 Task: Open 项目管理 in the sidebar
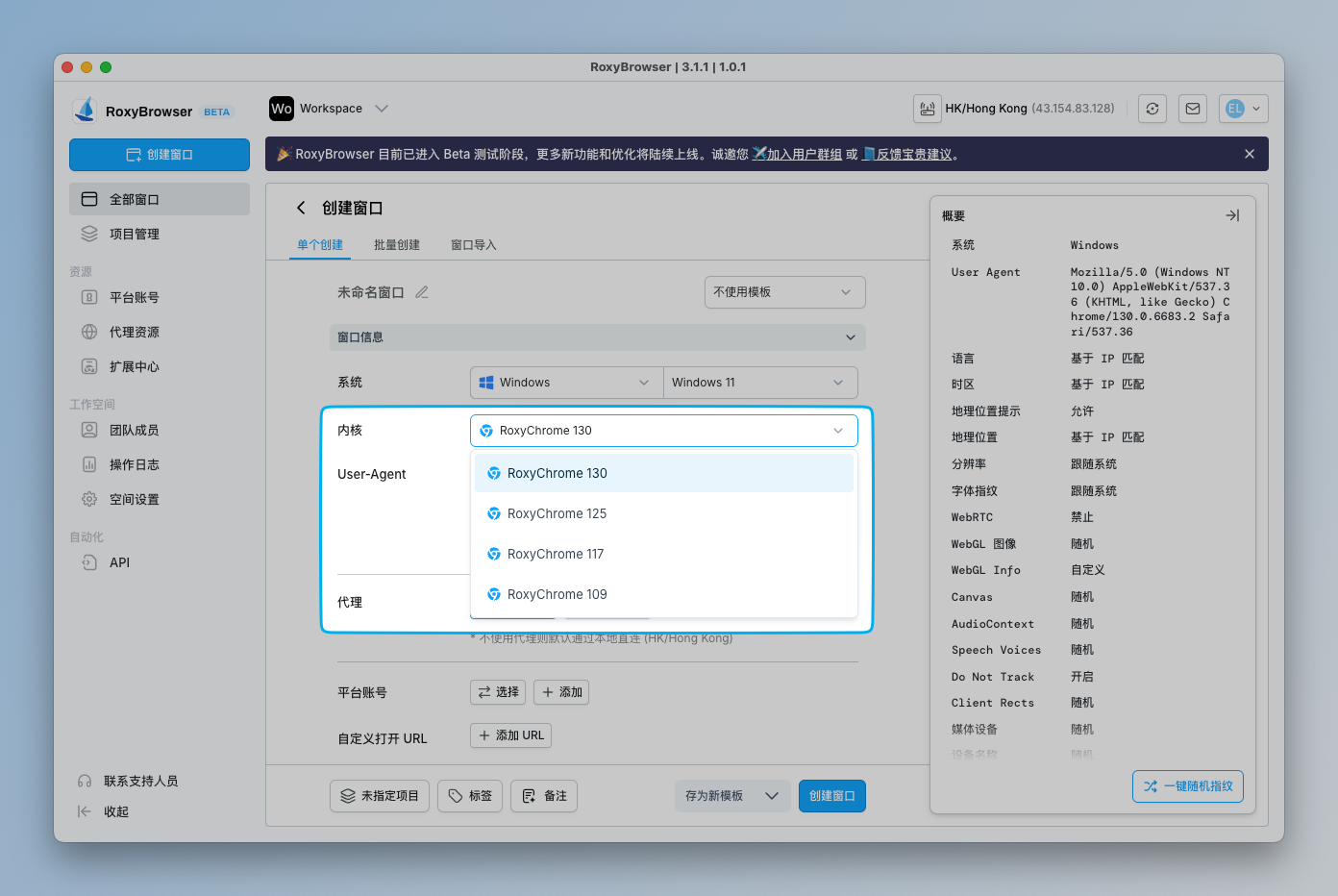coord(160,234)
